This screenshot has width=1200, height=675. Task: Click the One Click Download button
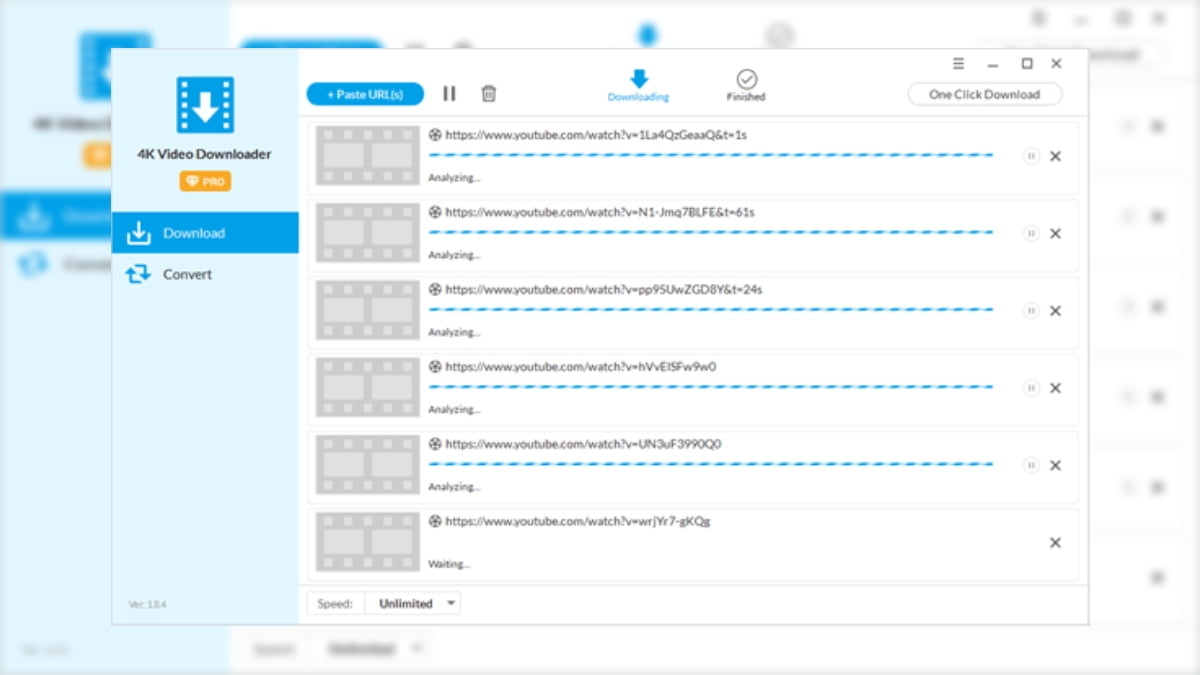pyautogui.click(x=985, y=93)
